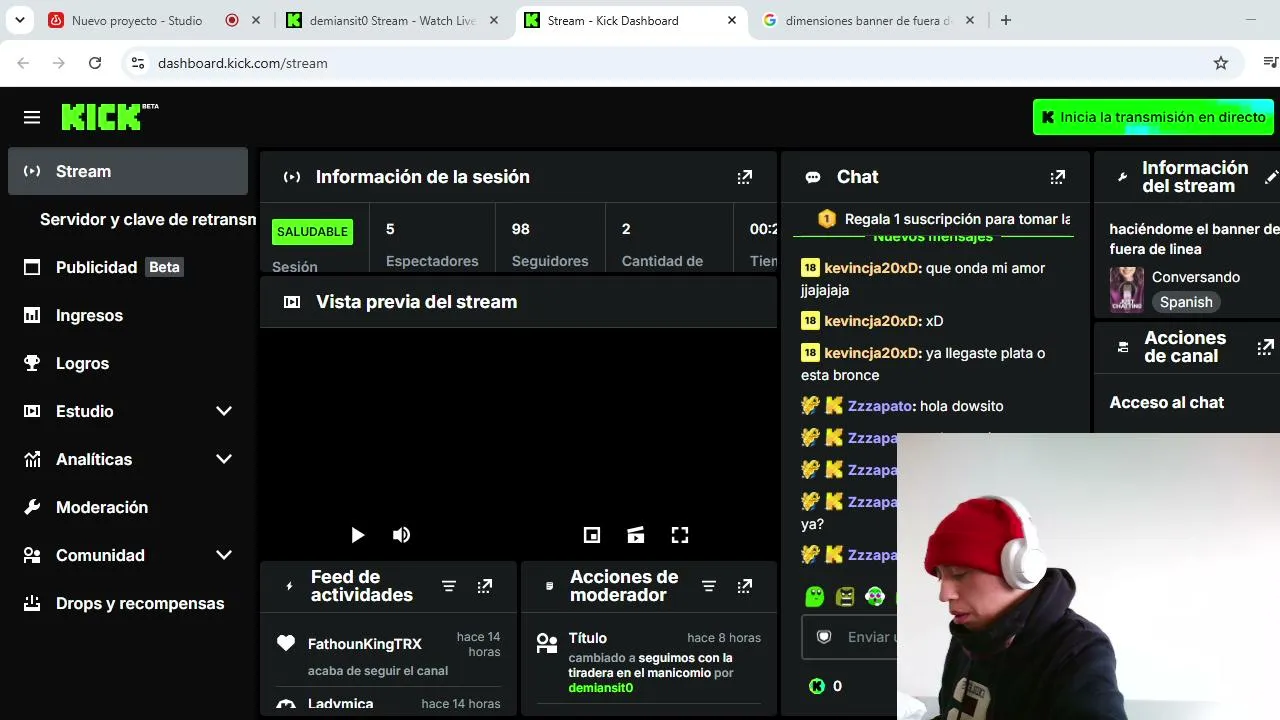Click kevincja20xD's name on the "que onda" message
Screen dimensions: 1280x720
pyautogui.click(x=872, y=268)
